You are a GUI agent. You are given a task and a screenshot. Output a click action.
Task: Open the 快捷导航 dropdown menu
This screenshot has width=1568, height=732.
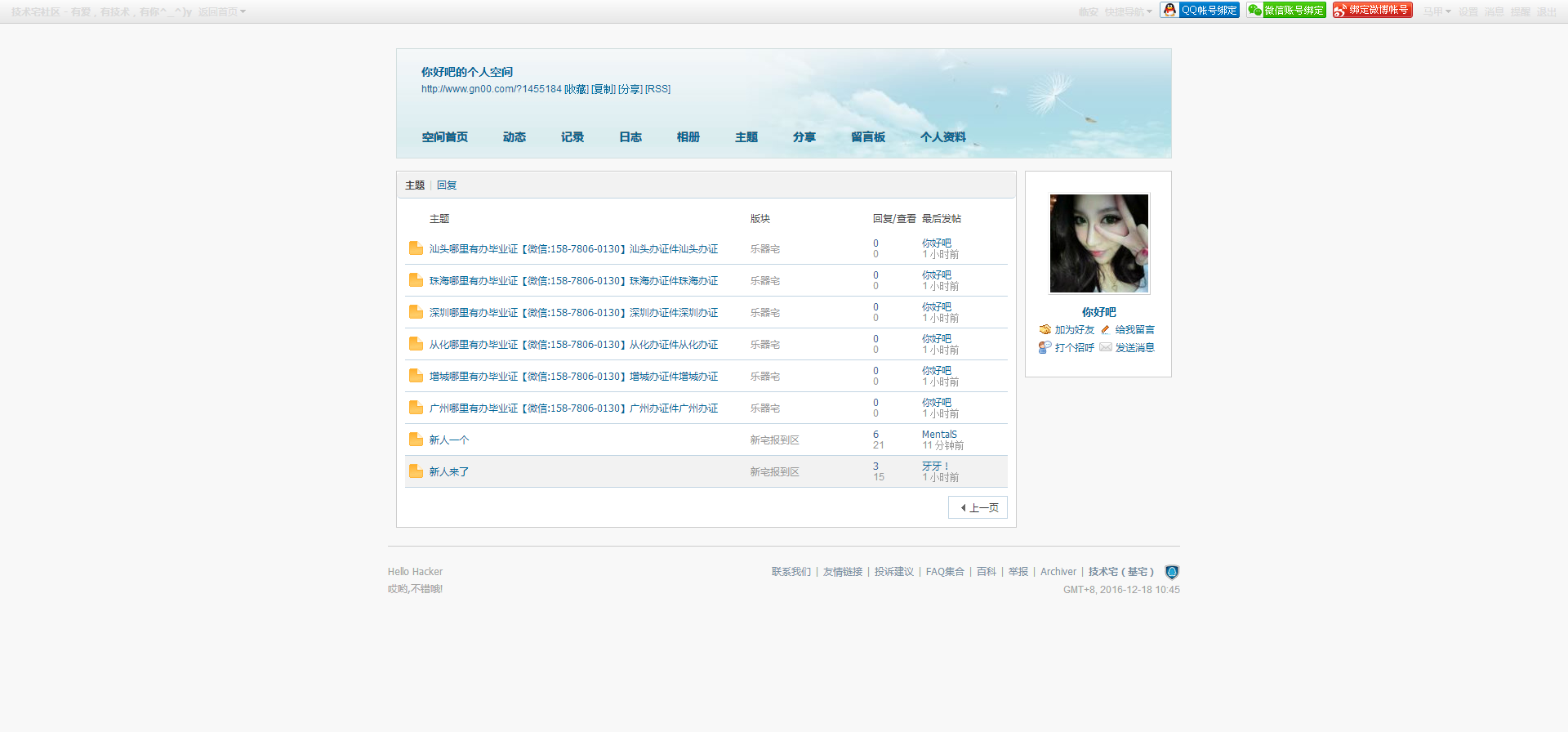pos(1128,12)
